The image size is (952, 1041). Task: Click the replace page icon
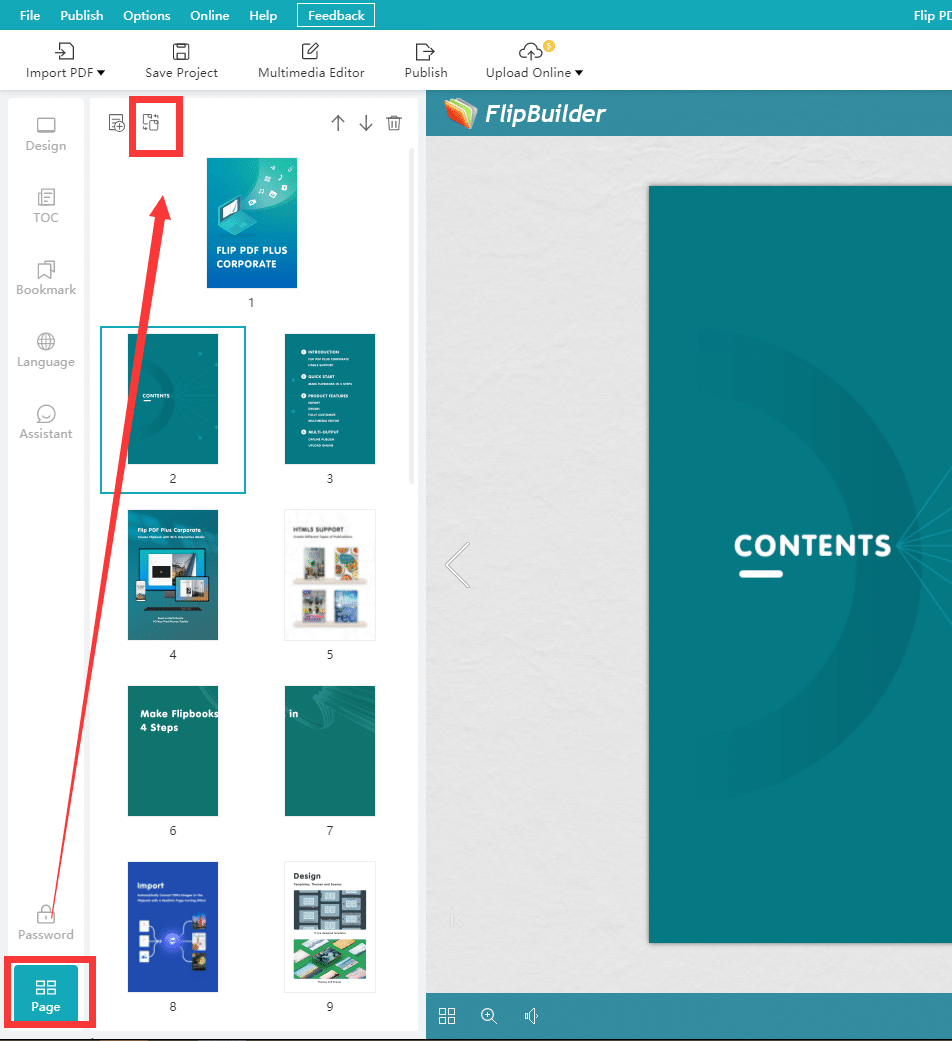[151, 123]
